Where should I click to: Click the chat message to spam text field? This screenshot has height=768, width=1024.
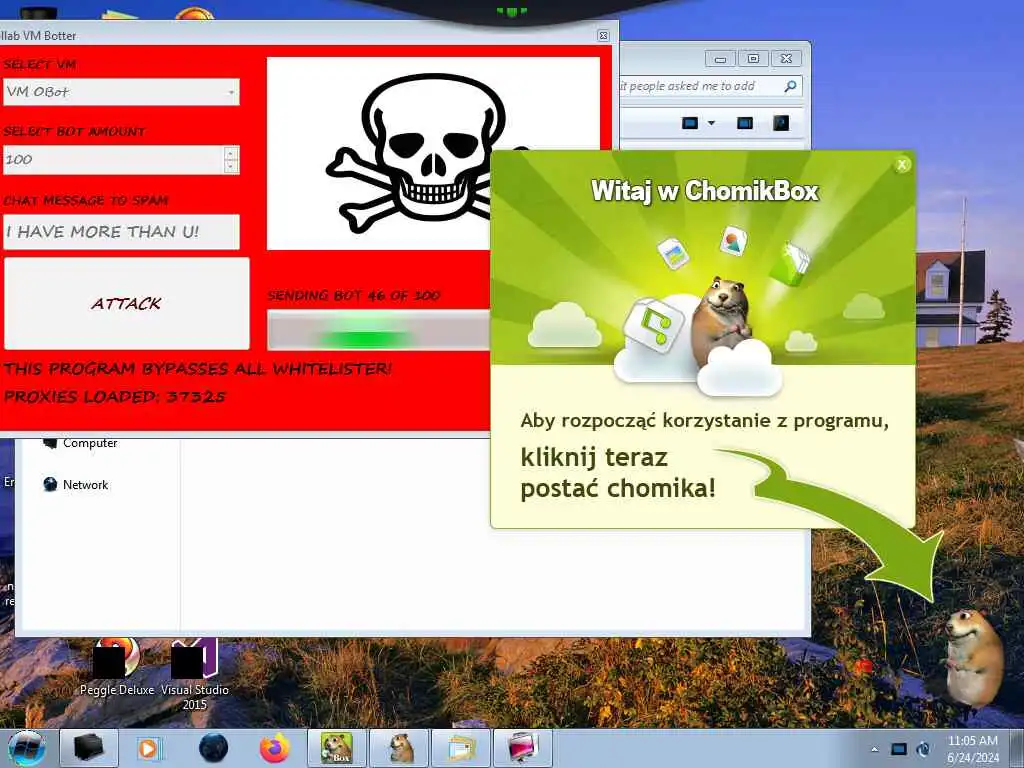pos(121,232)
